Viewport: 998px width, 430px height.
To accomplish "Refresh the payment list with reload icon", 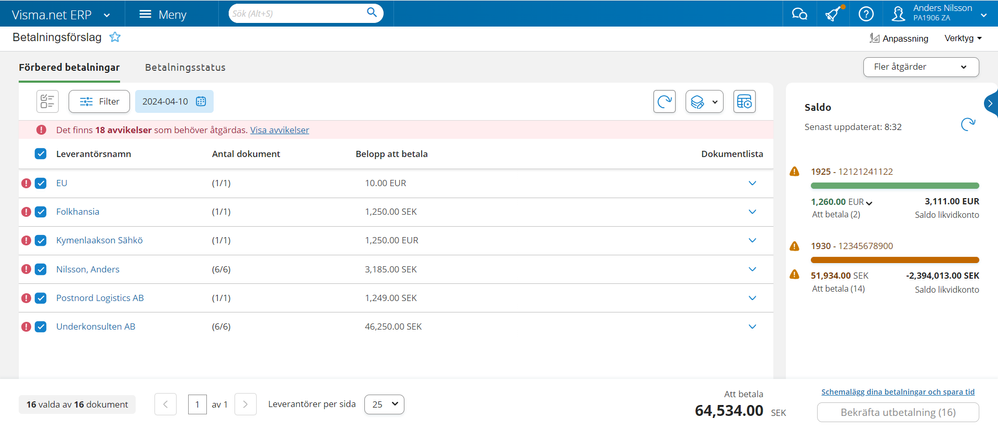I will click(x=664, y=102).
